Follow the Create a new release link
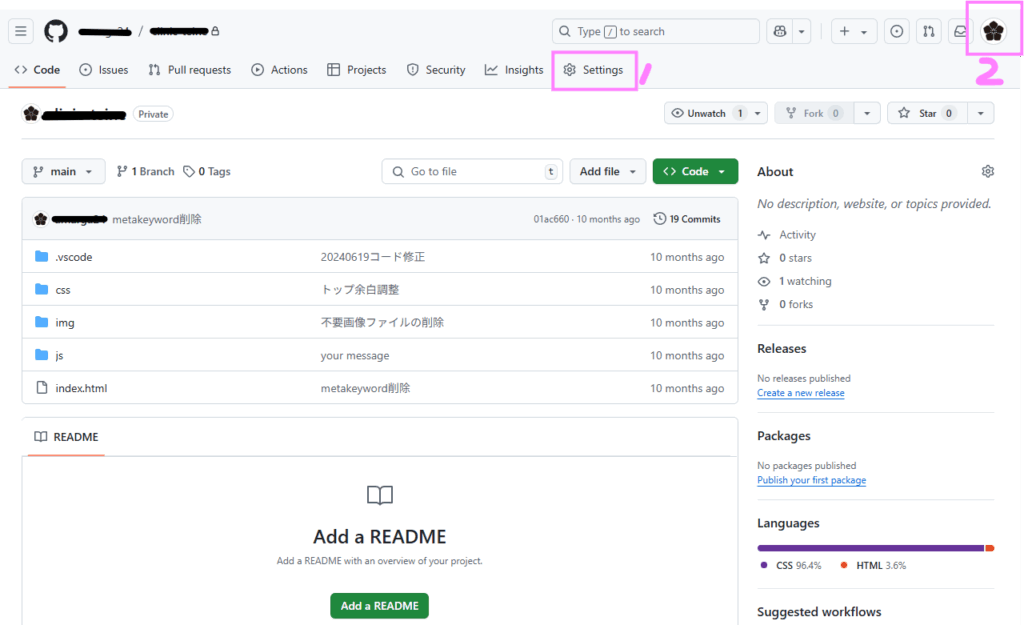This screenshot has height=625, width=1024. pyautogui.click(x=800, y=393)
